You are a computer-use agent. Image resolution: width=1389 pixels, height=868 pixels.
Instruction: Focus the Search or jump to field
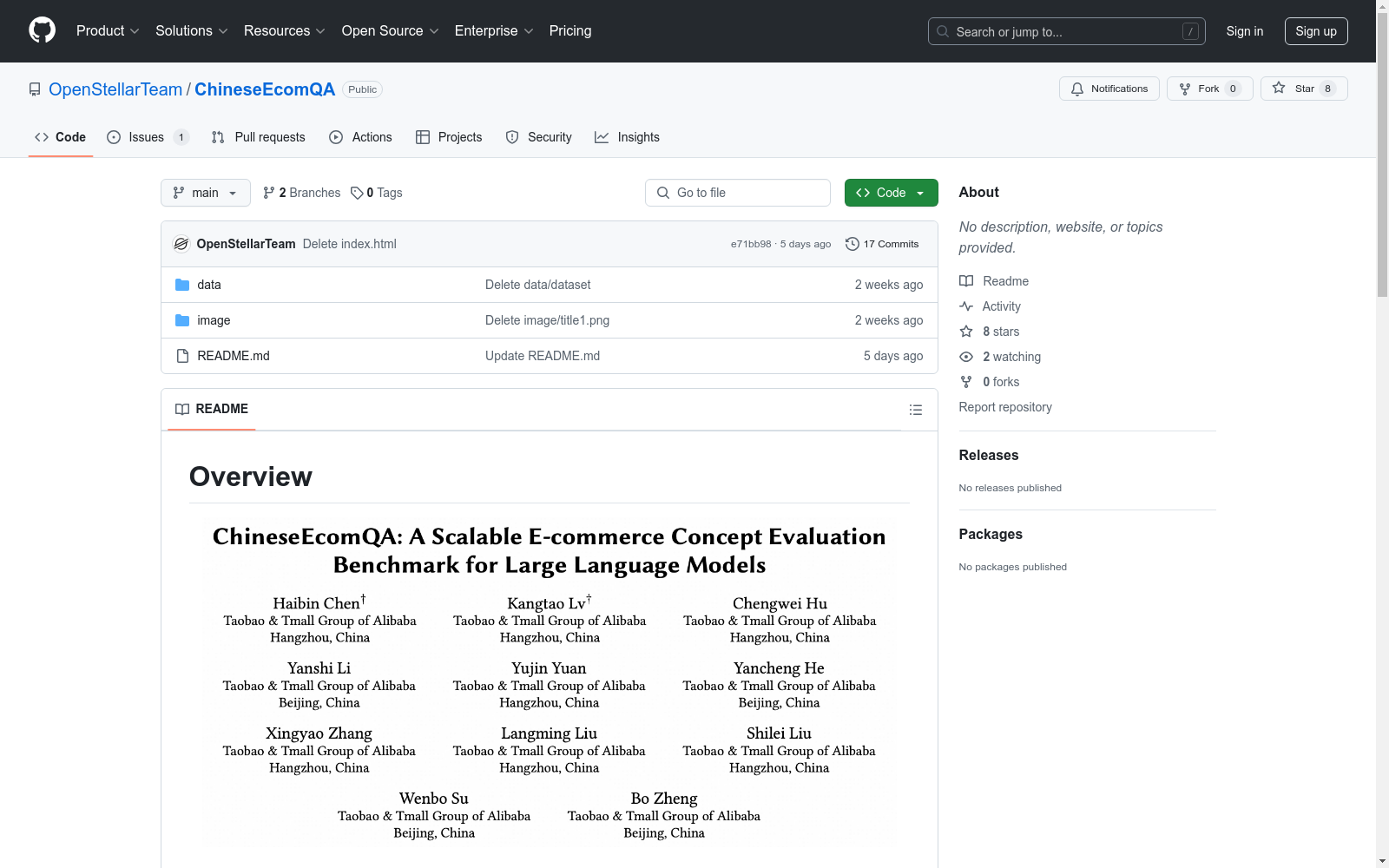point(1067,31)
